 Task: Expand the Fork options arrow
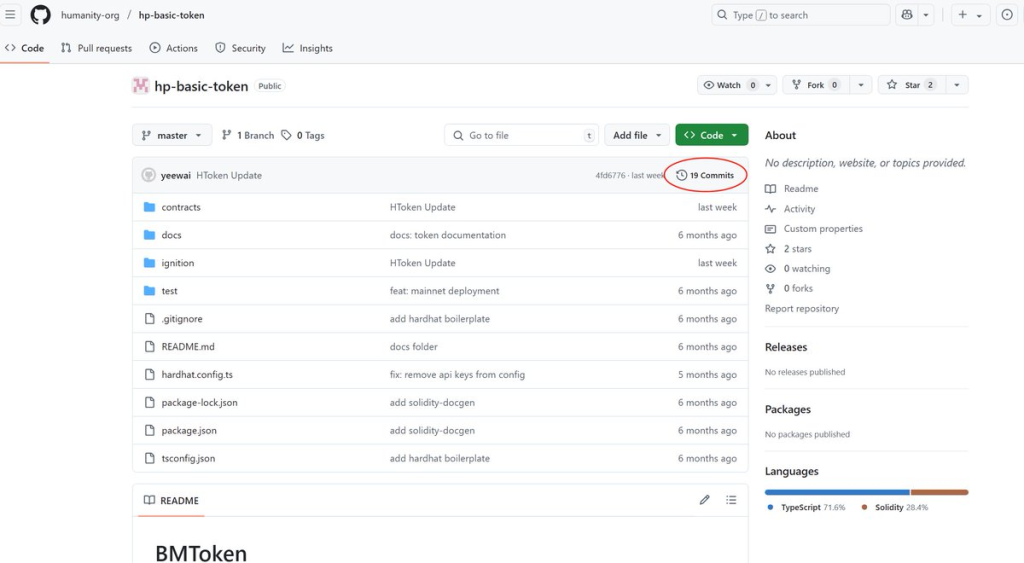861,85
